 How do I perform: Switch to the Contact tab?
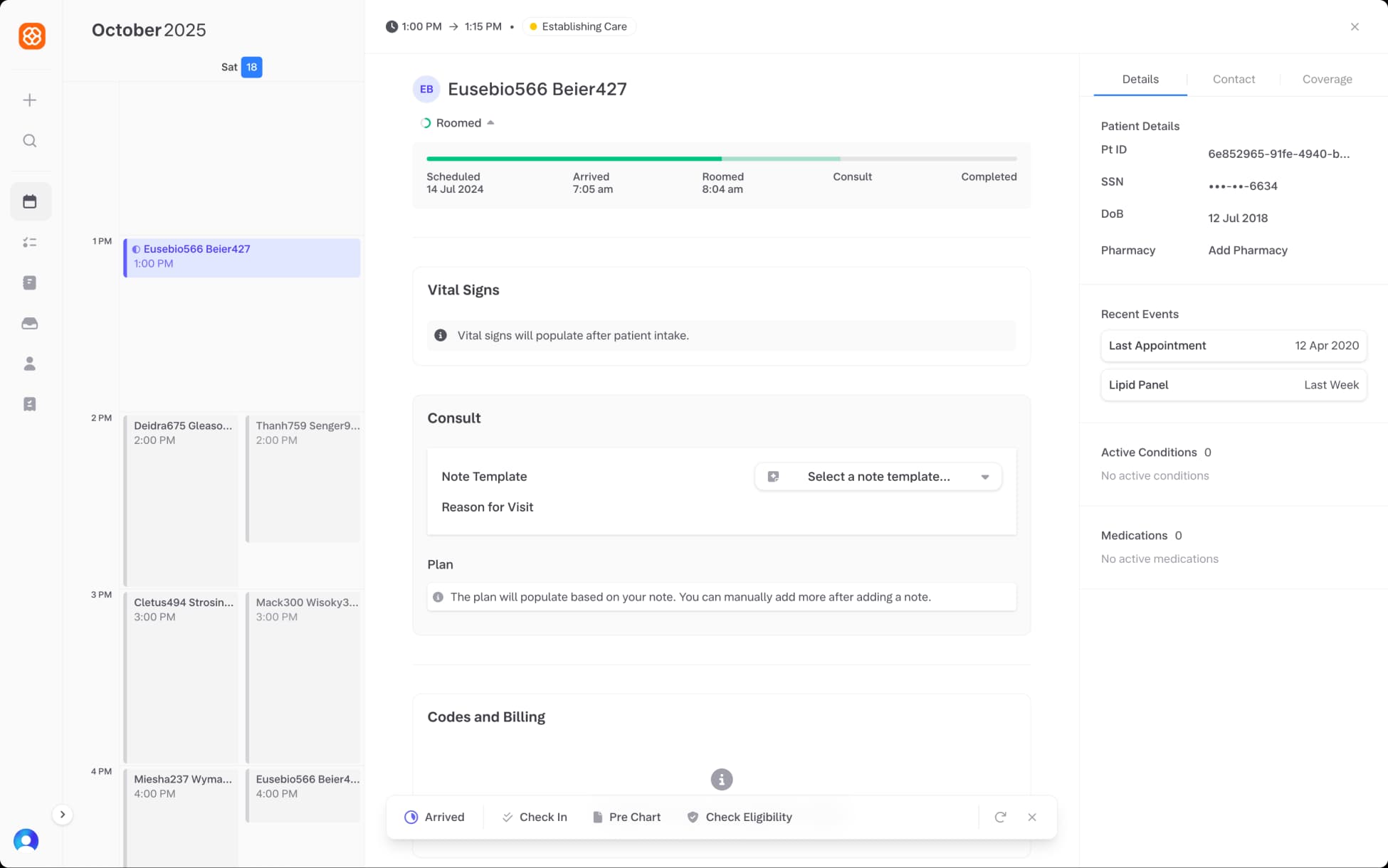(1233, 79)
